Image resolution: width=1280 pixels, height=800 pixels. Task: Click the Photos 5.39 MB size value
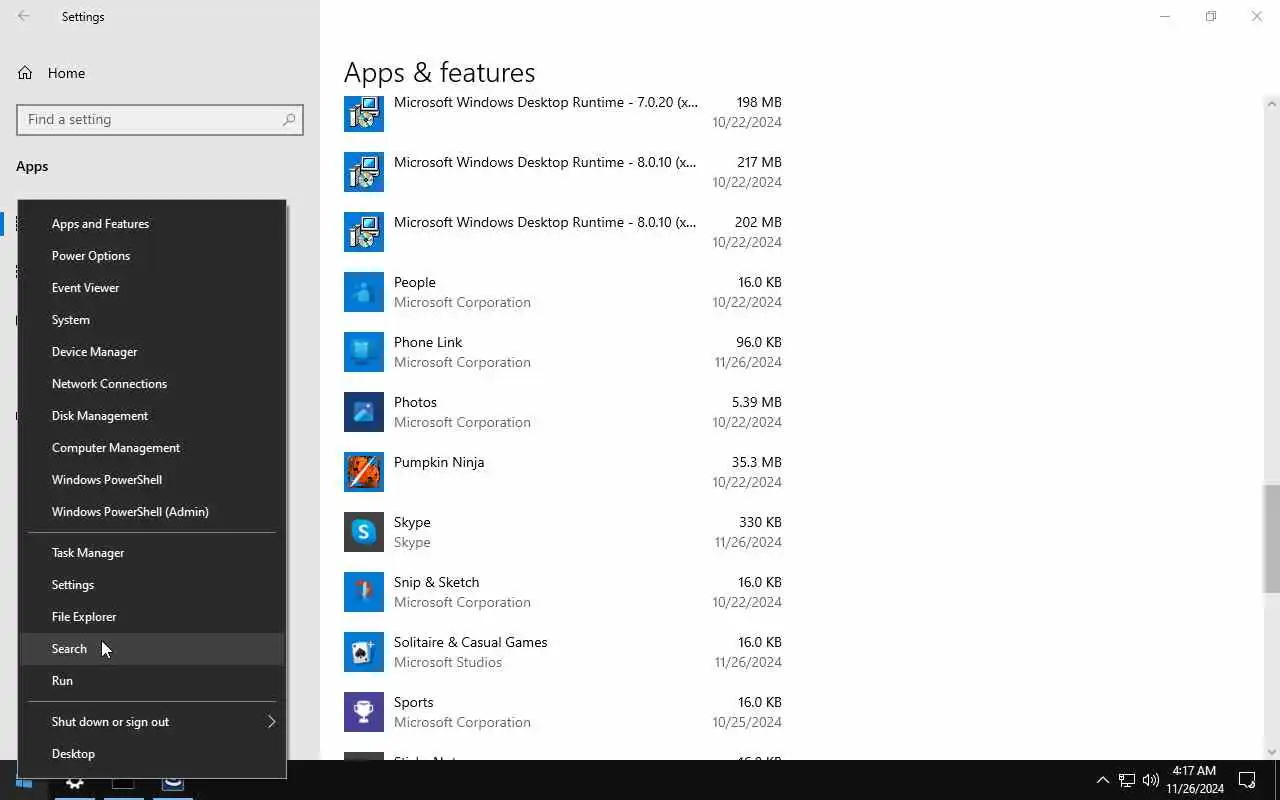point(757,402)
